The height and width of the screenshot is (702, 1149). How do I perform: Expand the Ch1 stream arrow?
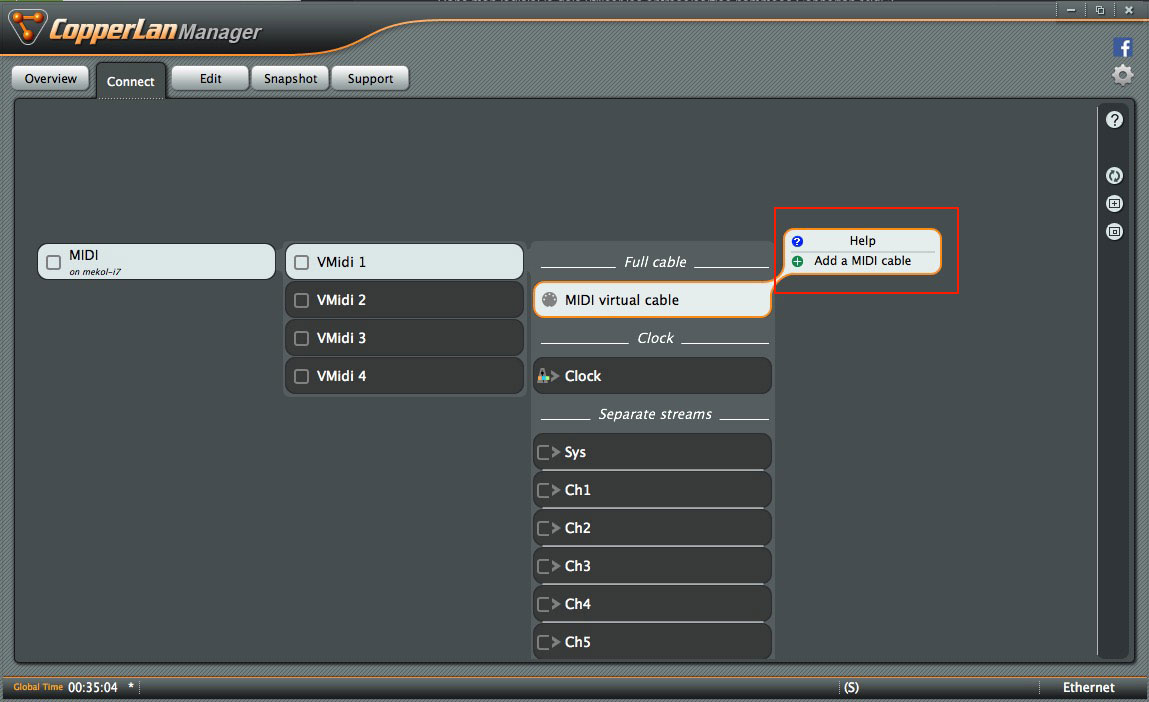pyautogui.click(x=547, y=490)
